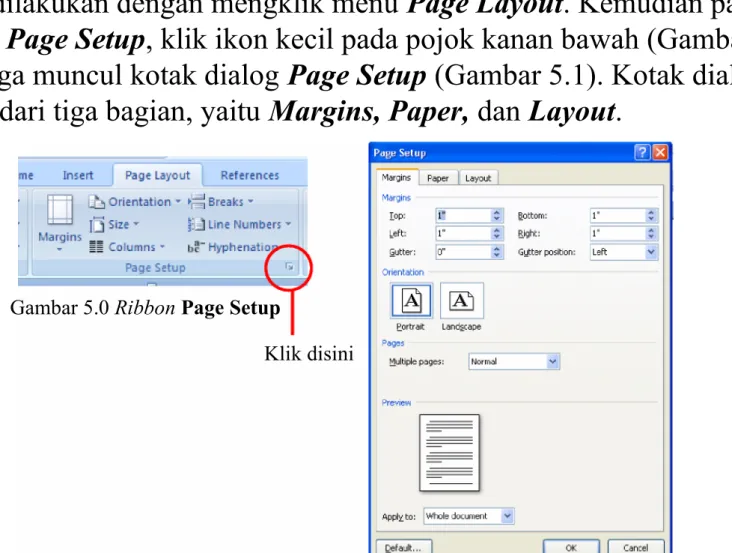Switch to the Layout tab in the dialog
Screen dimensions: 732x553
pyautogui.click(x=478, y=178)
